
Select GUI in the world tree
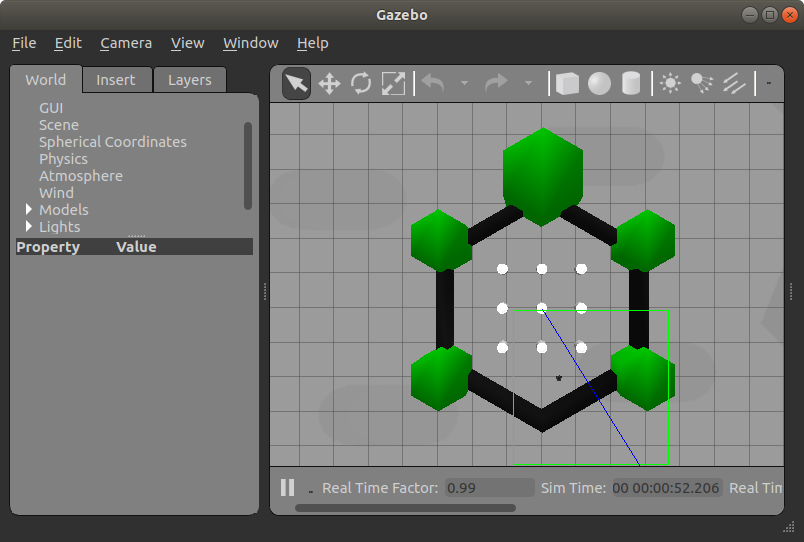tap(51, 108)
